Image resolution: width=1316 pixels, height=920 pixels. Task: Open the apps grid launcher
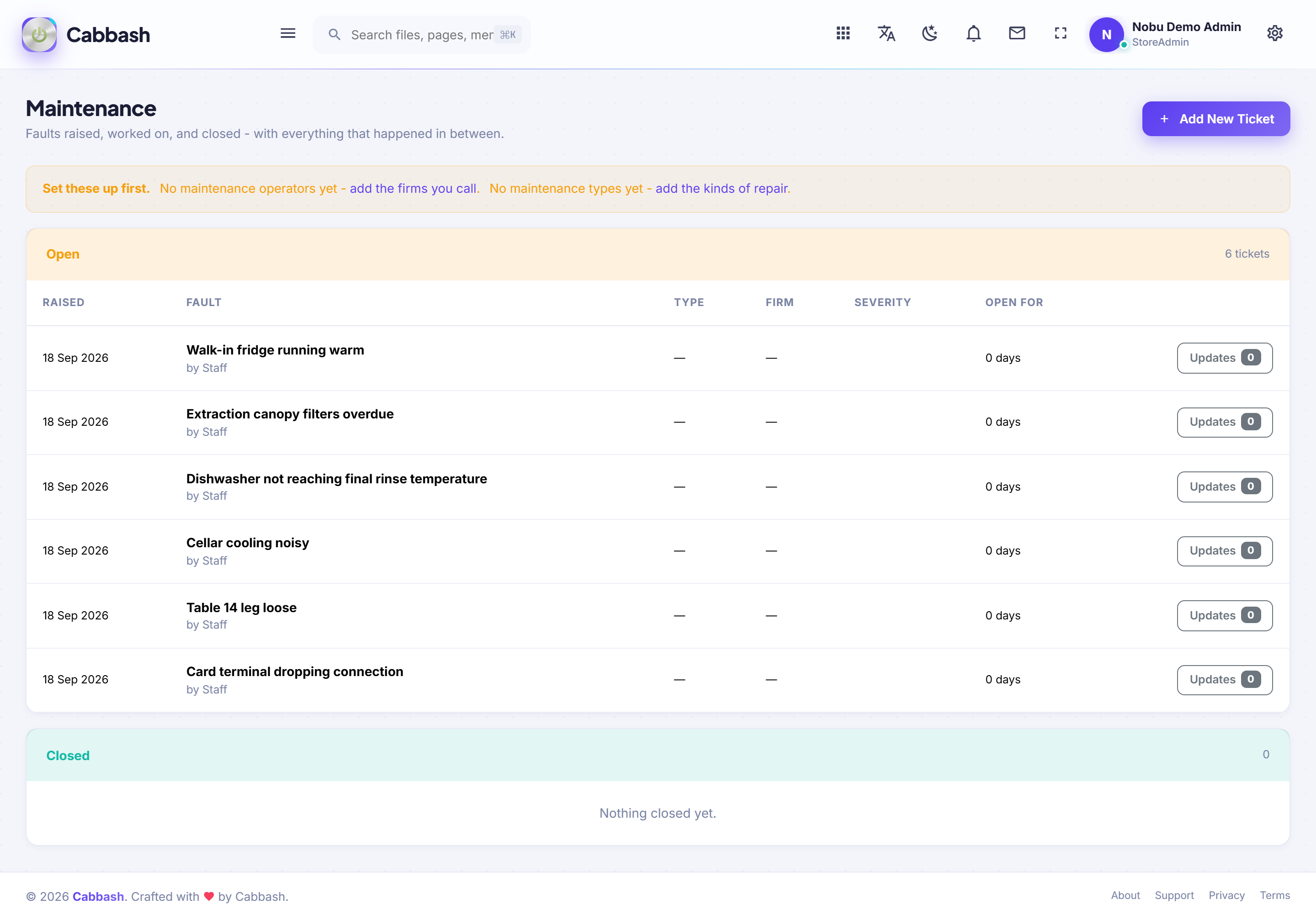click(x=843, y=33)
